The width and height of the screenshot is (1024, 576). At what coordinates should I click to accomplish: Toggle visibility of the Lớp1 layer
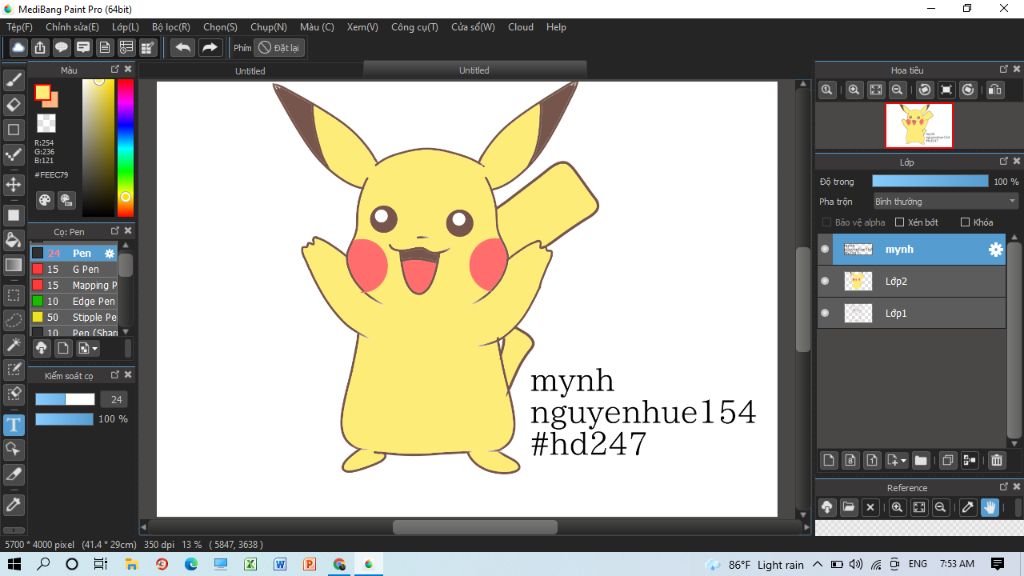[x=825, y=313]
